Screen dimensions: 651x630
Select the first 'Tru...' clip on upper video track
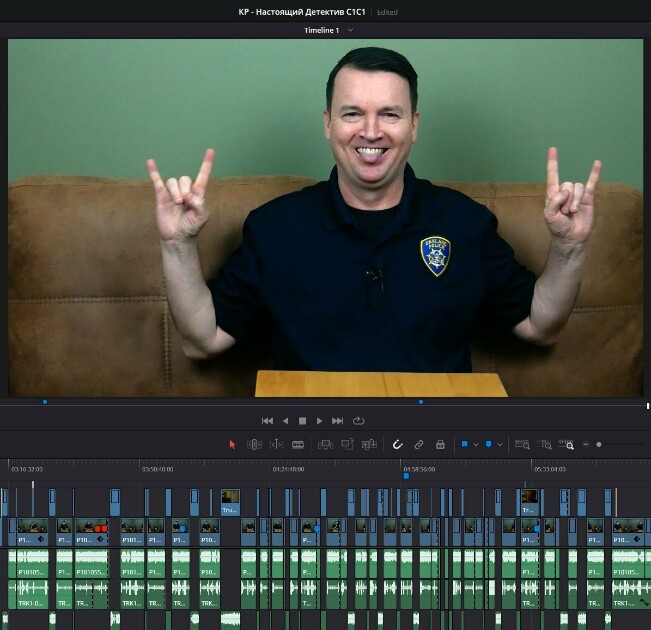[x=230, y=502]
